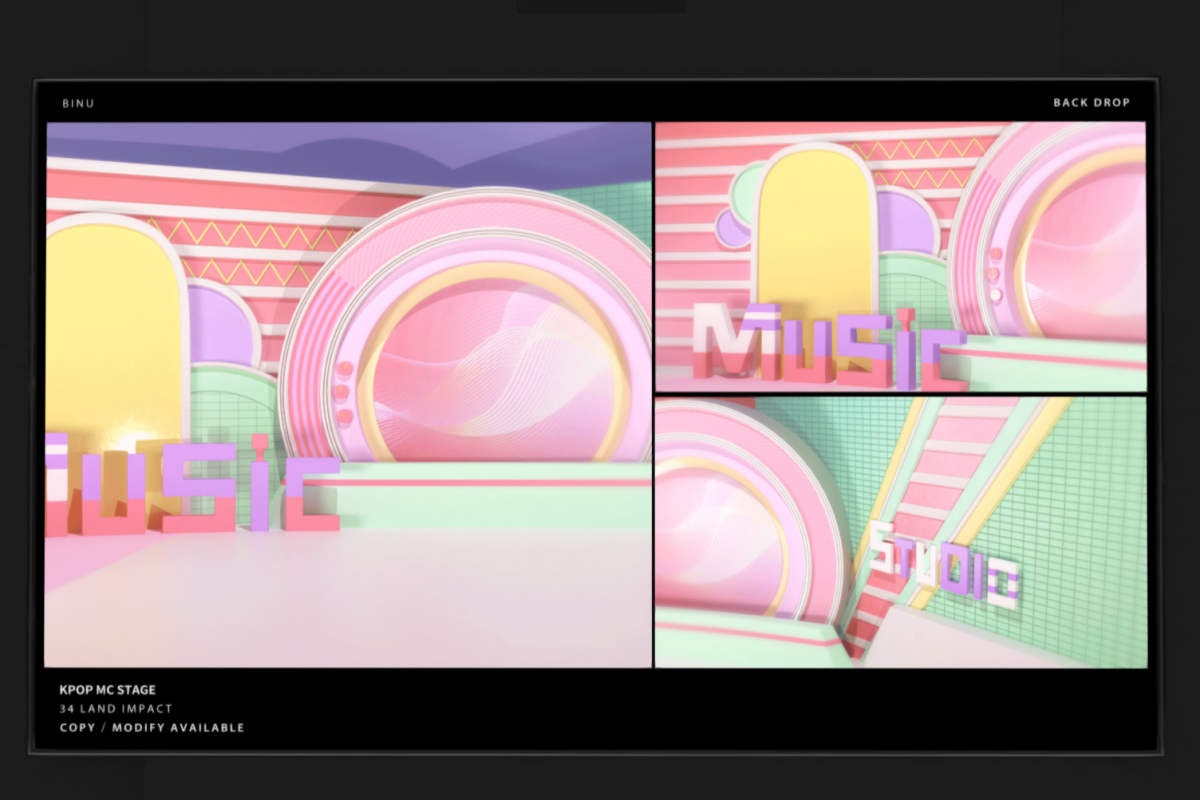Click the STUDIO block letters sign

click(x=943, y=565)
